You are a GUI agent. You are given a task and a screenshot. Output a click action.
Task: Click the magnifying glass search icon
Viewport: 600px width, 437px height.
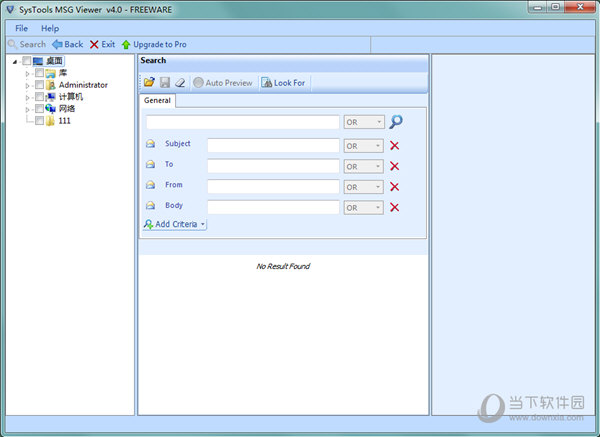point(396,122)
